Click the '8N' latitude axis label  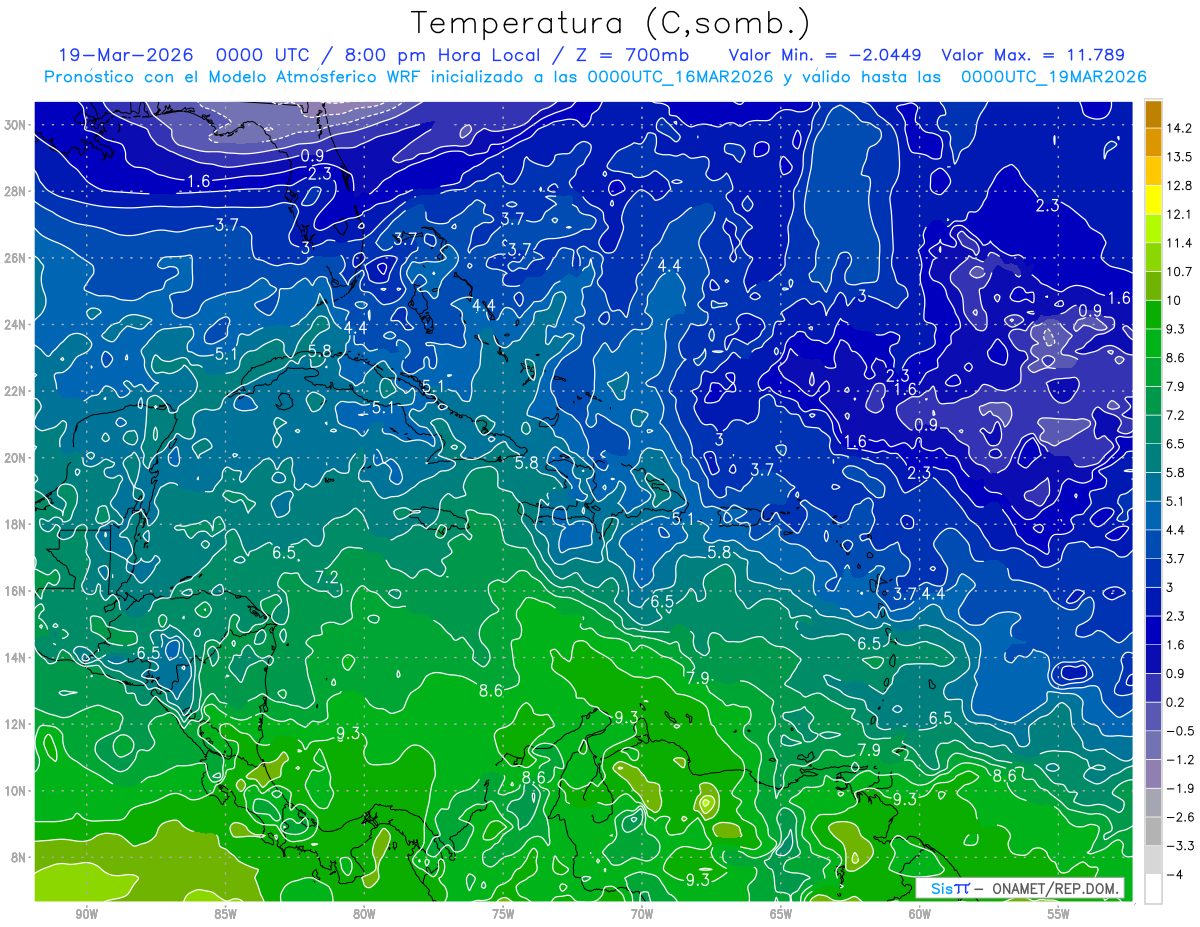(x=19, y=857)
